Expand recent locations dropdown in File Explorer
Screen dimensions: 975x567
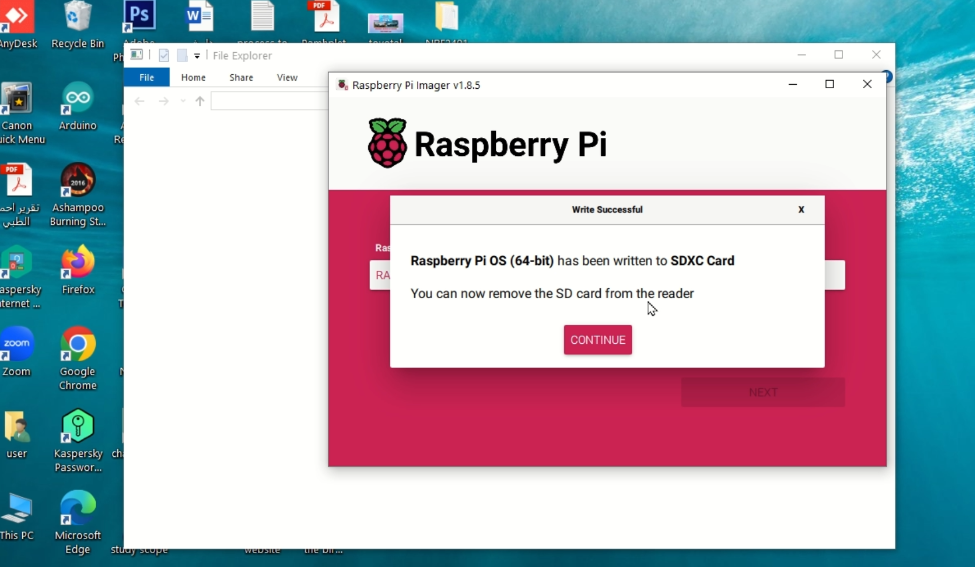point(183,101)
